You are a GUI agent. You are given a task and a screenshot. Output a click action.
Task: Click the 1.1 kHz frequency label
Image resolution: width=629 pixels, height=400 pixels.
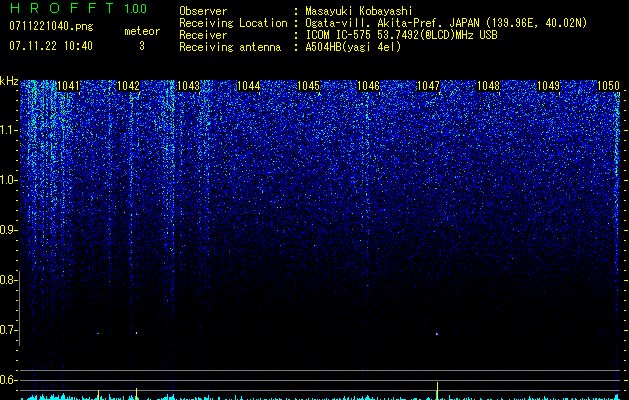click(8, 130)
